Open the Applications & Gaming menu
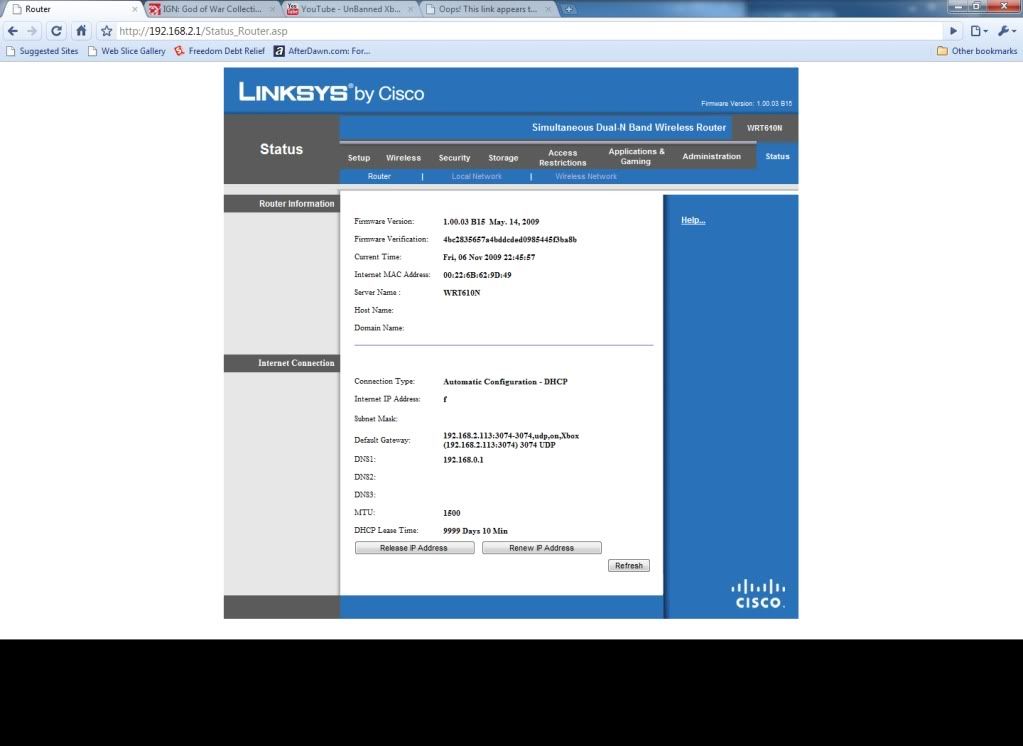The width and height of the screenshot is (1023, 746). point(636,156)
